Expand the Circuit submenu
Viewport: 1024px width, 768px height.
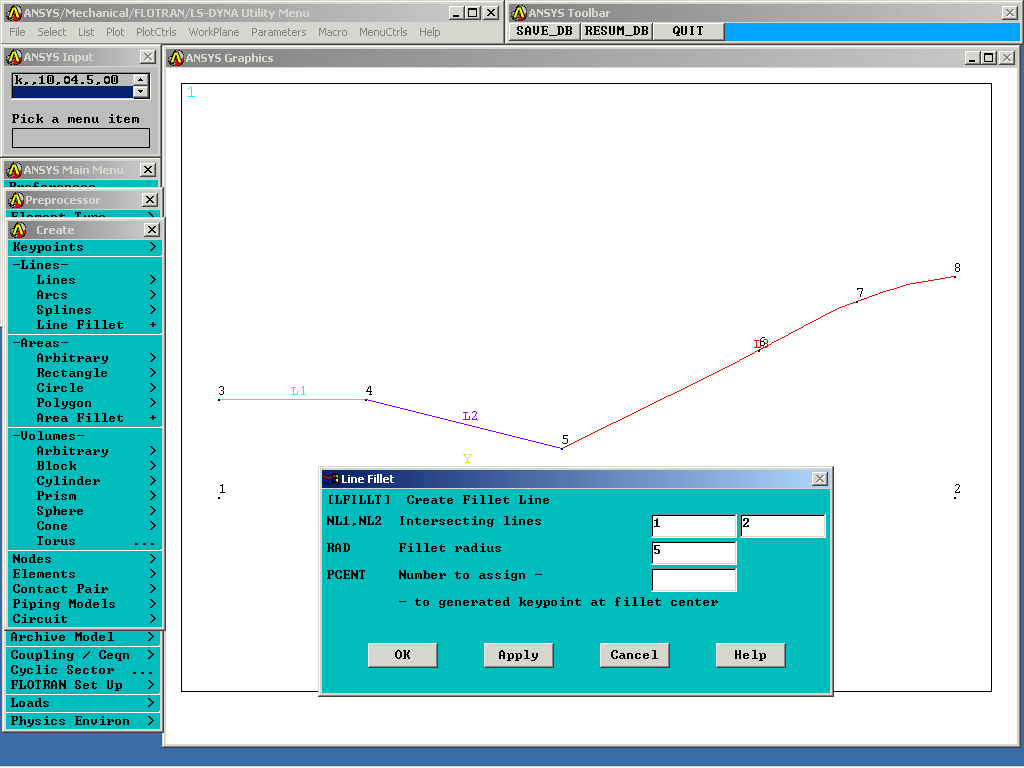coord(84,620)
